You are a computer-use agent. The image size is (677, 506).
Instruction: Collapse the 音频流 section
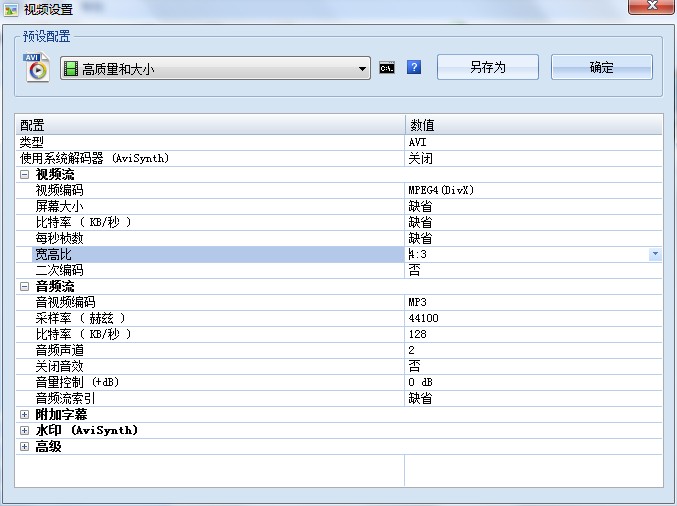tap(25, 286)
